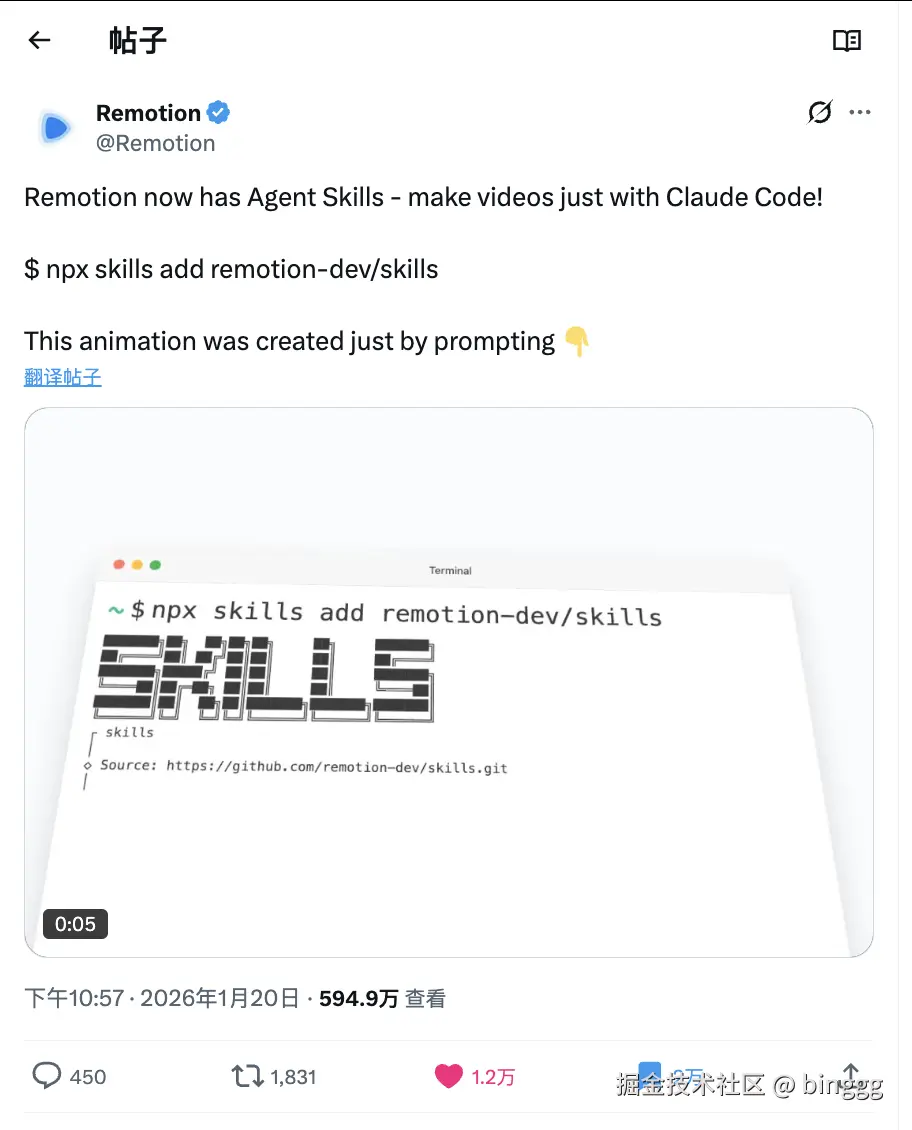Open the three-dot more options menu

[x=859, y=112]
